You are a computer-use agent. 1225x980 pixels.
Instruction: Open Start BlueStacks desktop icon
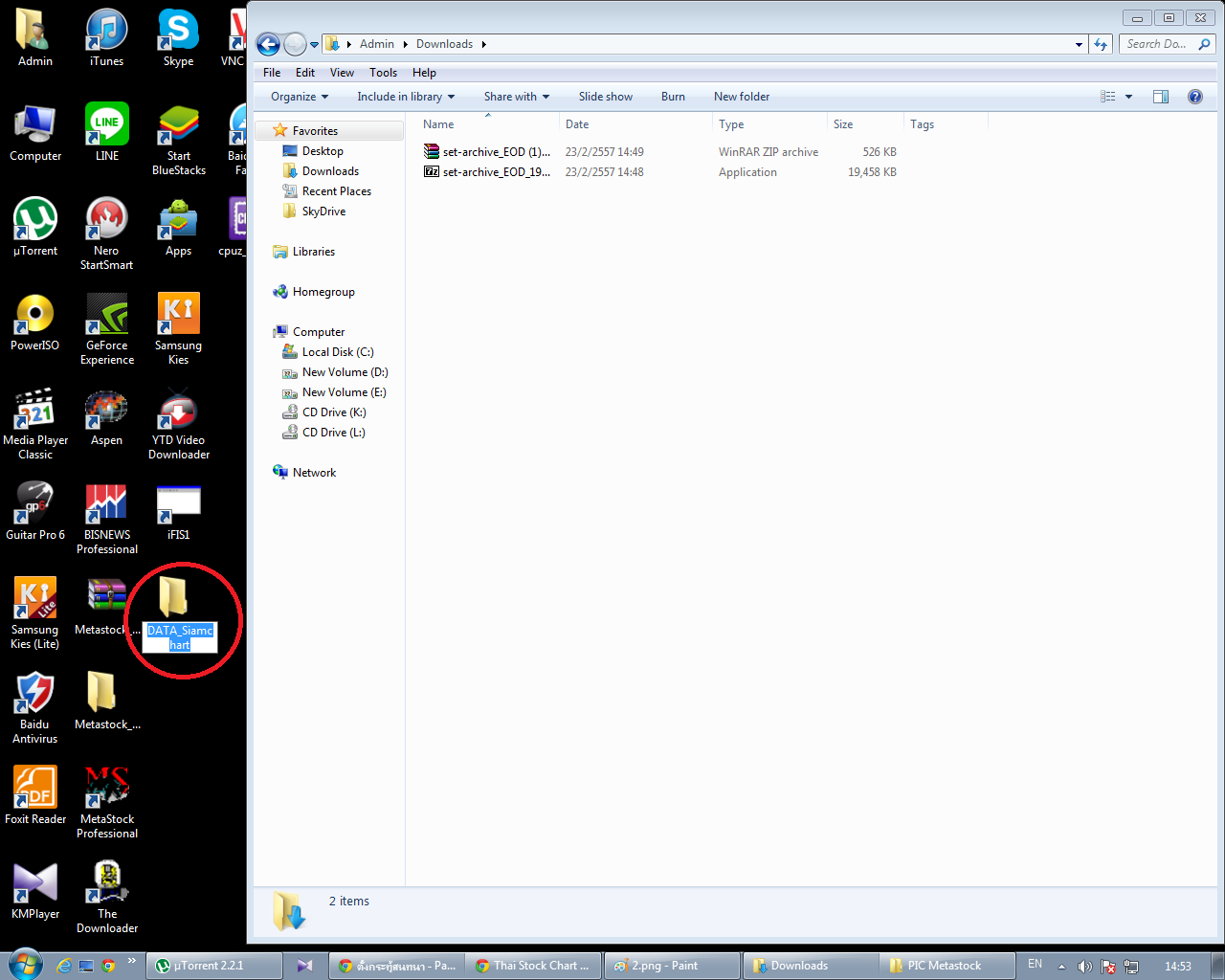coord(178,140)
